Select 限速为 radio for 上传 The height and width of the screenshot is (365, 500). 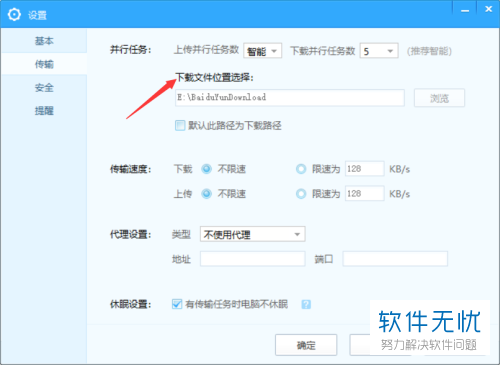pos(301,194)
